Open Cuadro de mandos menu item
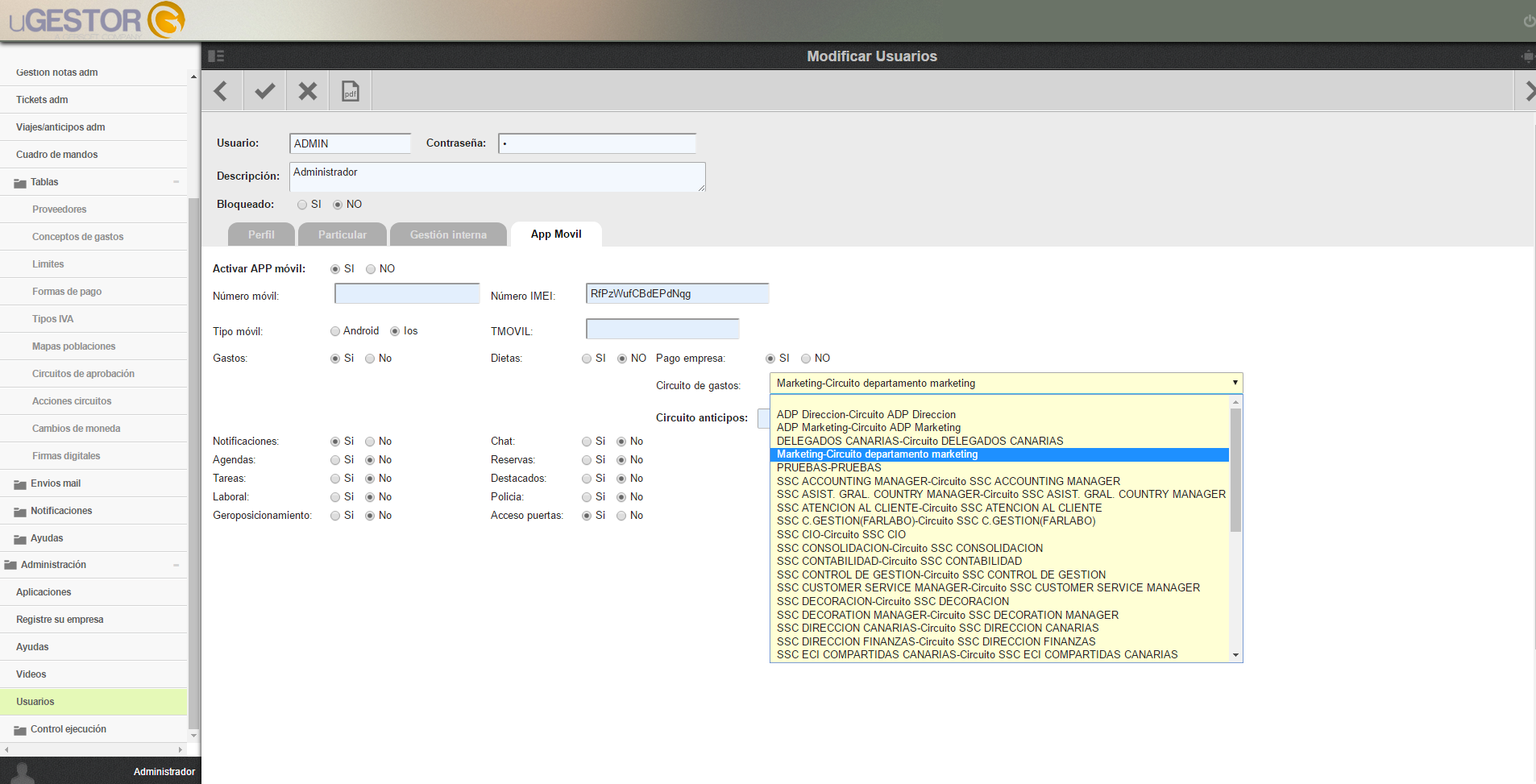Image resolution: width=1536 pixels, height=784 pixels. point(93,155)
